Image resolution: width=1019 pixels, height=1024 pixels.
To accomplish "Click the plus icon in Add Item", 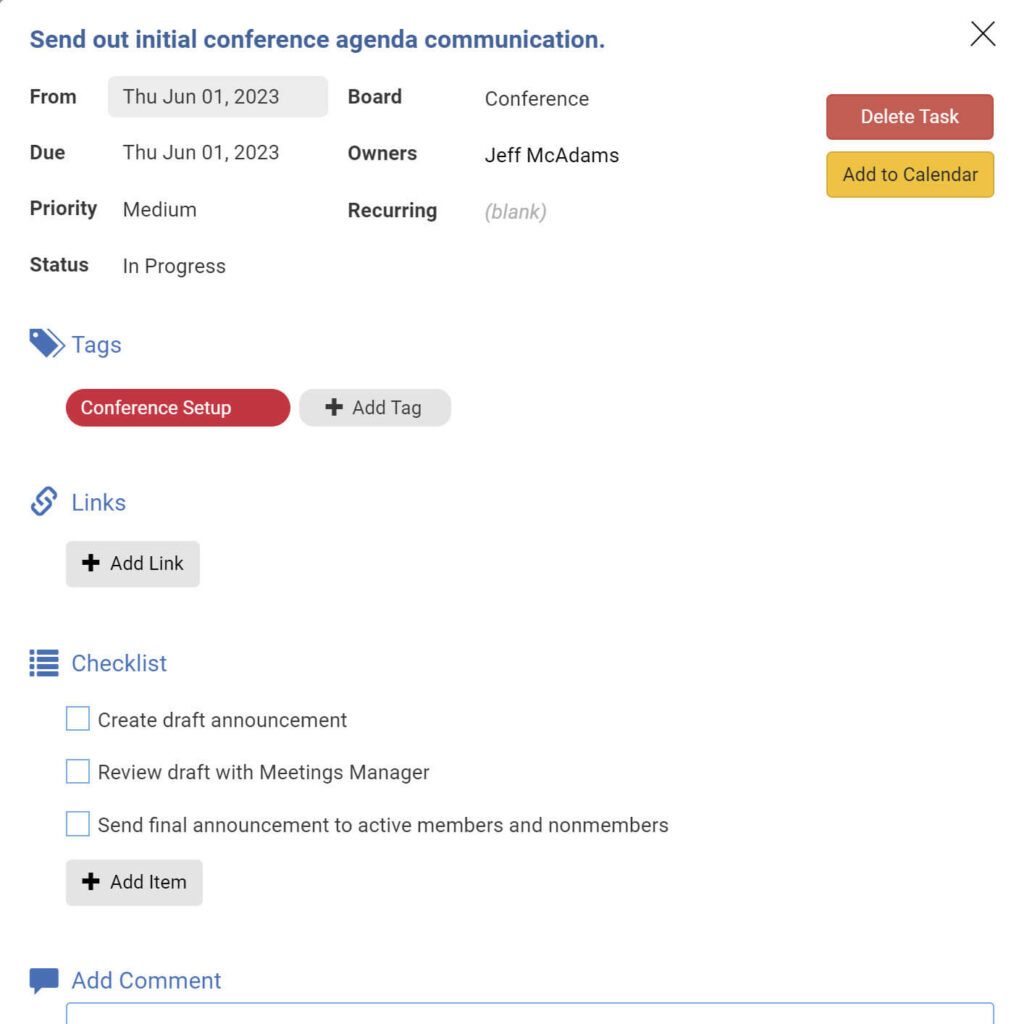I will pos(91,882).
